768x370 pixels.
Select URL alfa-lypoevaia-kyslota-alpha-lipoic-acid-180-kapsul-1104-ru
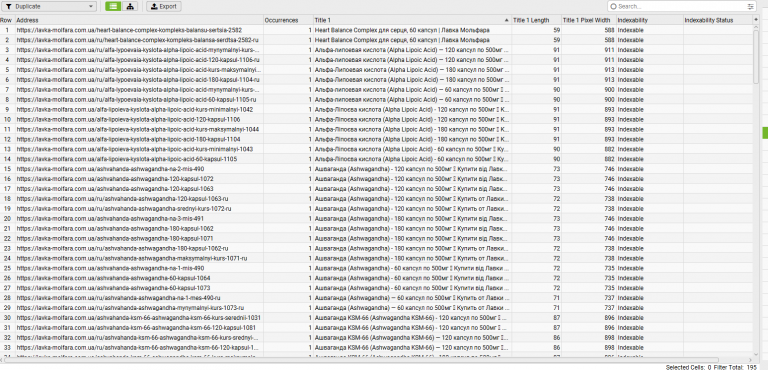click(x=138, y=79)
